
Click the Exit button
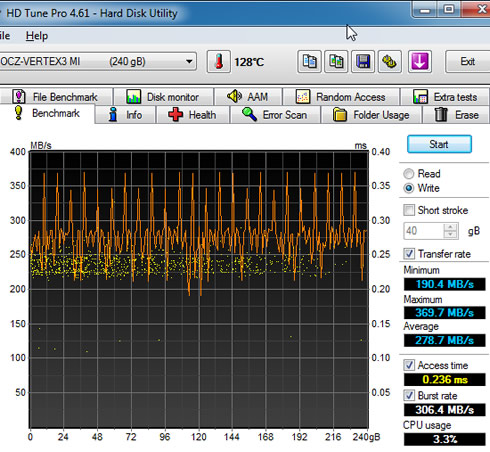coord(468,62)
